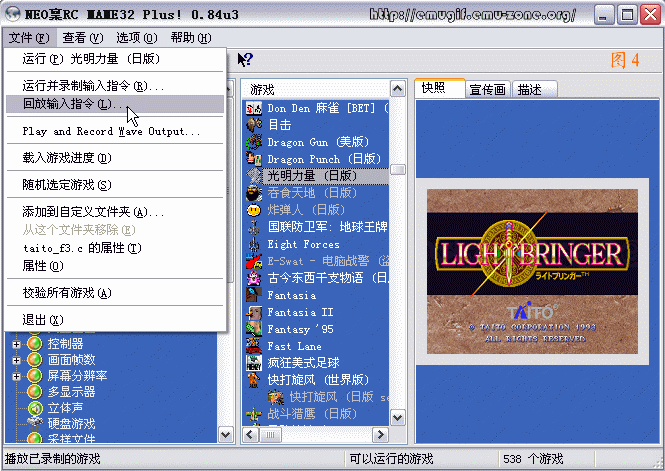Expand the 控制器 tree node
Image resolution: width=665 pixels, height=471 pixels.
click(16, 344)
